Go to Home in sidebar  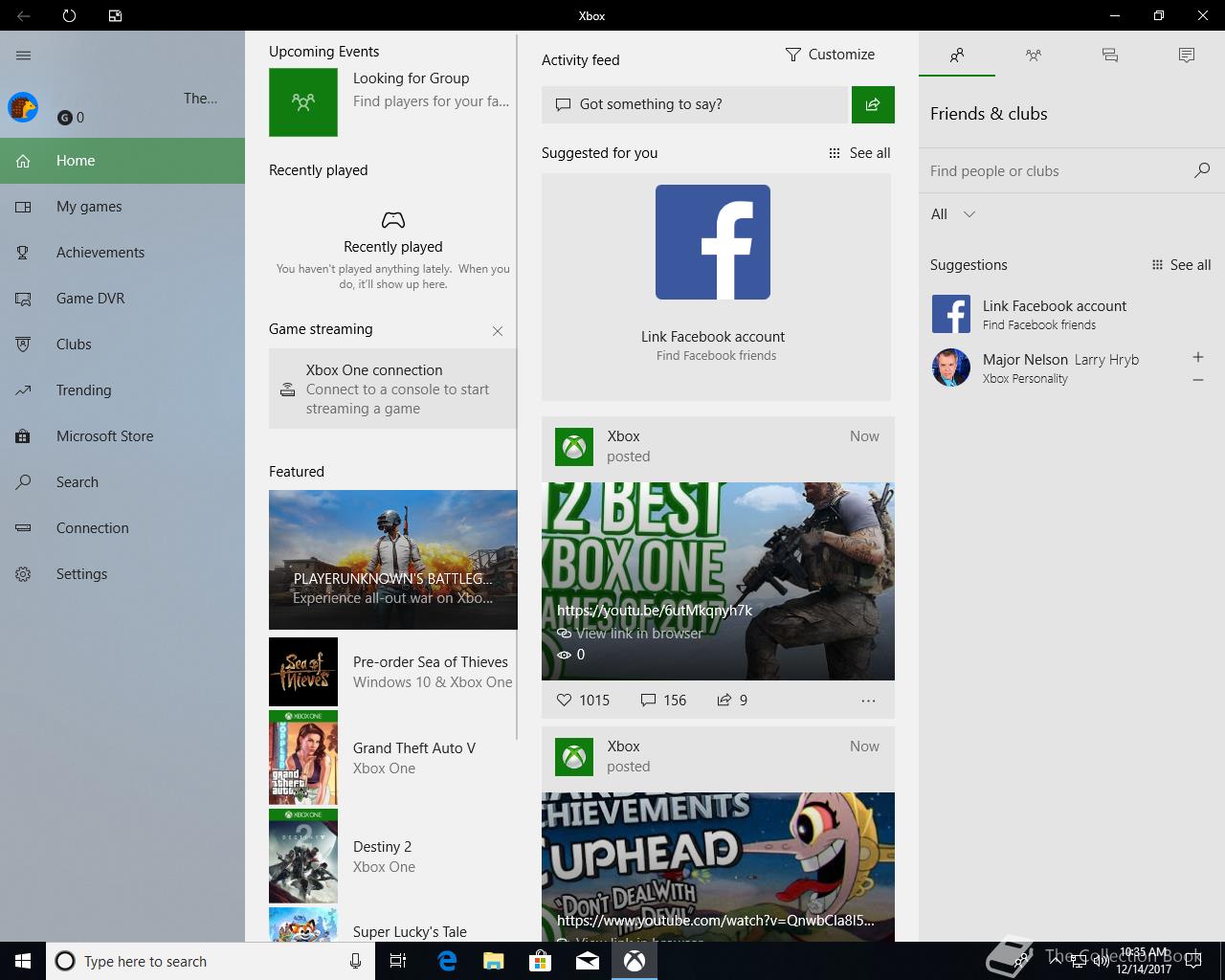tap(122, 161)
